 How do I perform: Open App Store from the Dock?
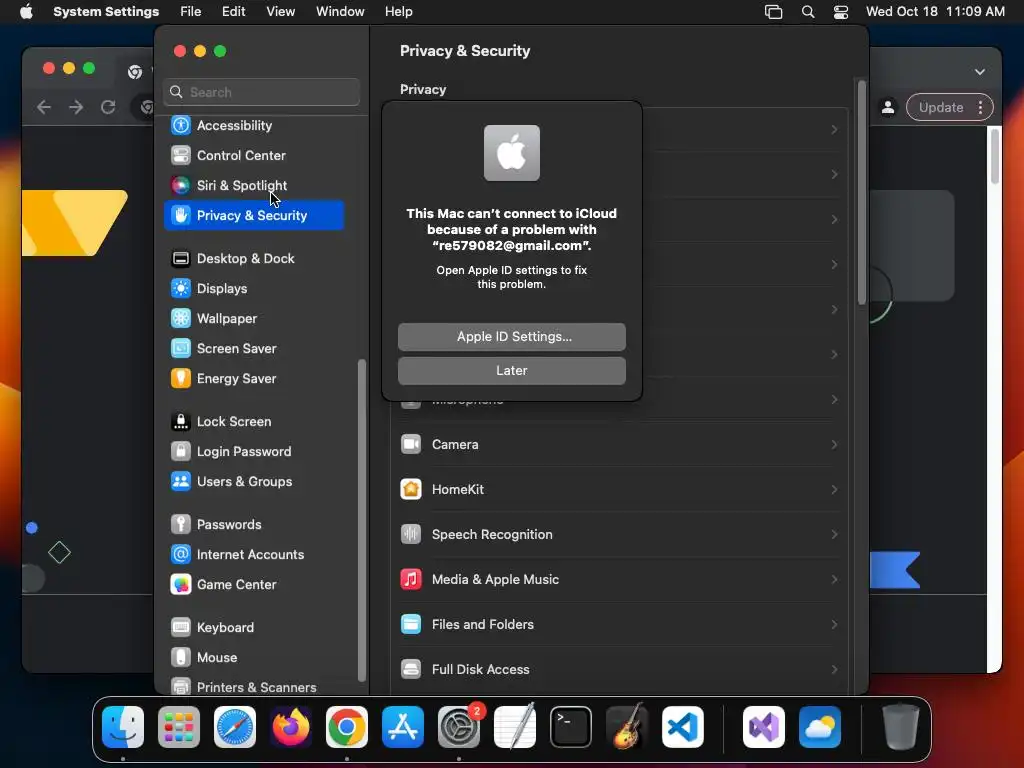click(x=403, y=727)
